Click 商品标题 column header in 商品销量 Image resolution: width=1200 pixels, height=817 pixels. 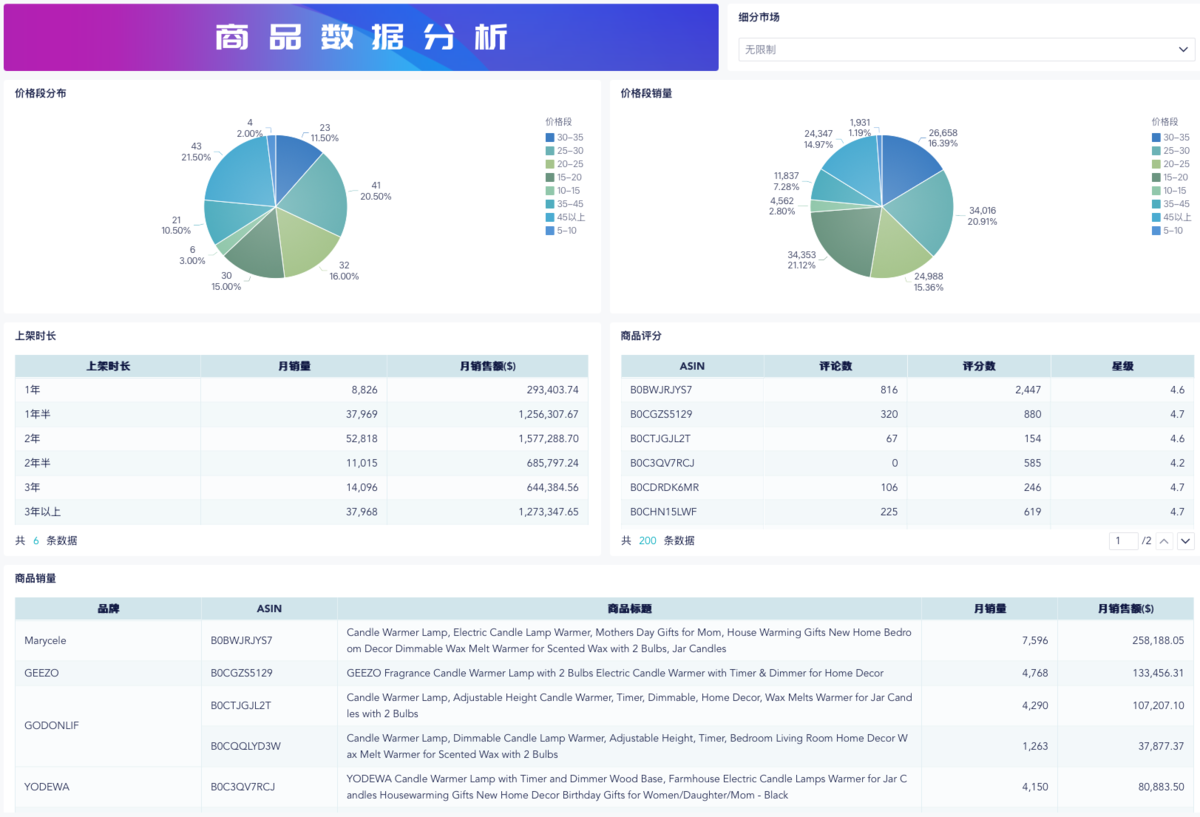(629, 608)
